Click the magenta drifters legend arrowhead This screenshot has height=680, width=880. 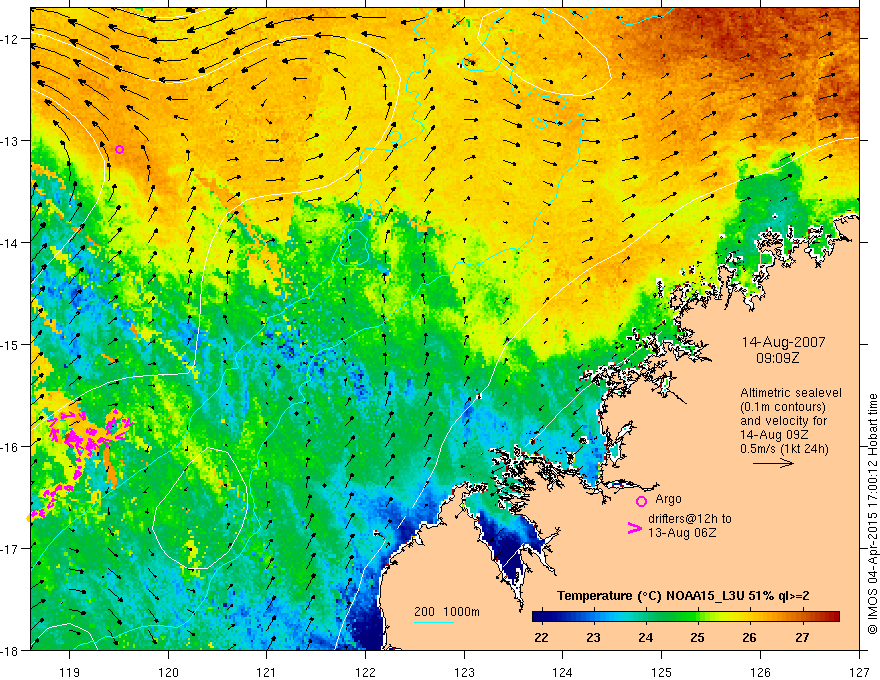[x=634, y=528]
